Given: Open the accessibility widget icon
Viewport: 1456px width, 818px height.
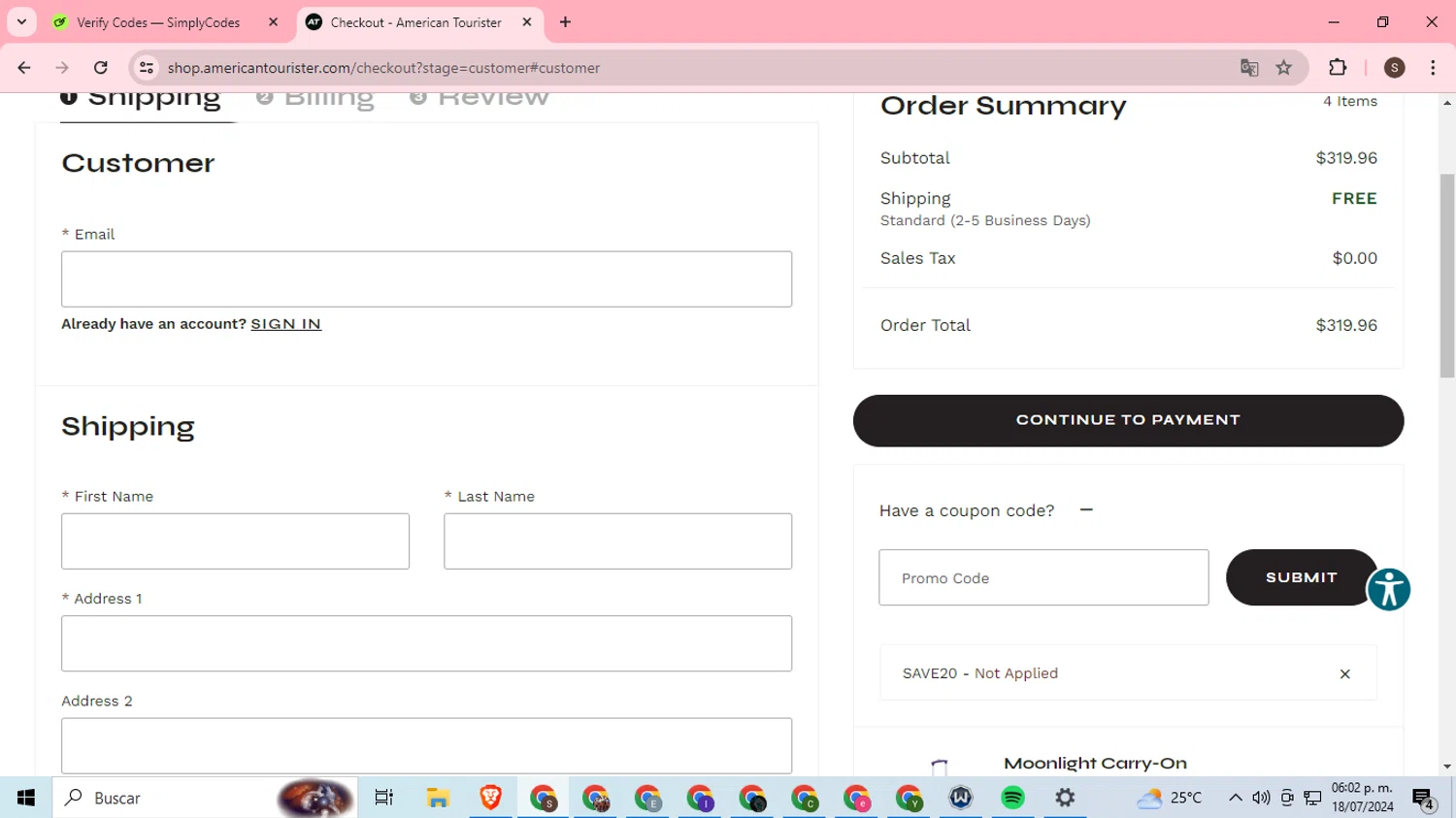Looking at the screenshot, I should [1389, 589].
